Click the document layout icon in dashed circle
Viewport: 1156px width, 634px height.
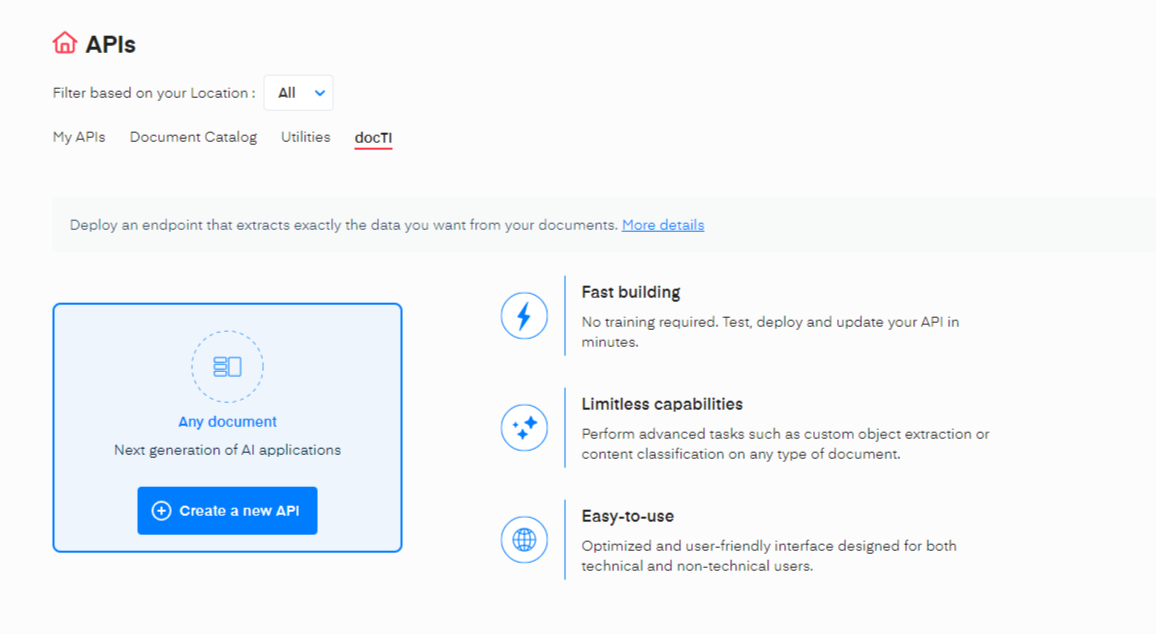[x=227, y=367]
